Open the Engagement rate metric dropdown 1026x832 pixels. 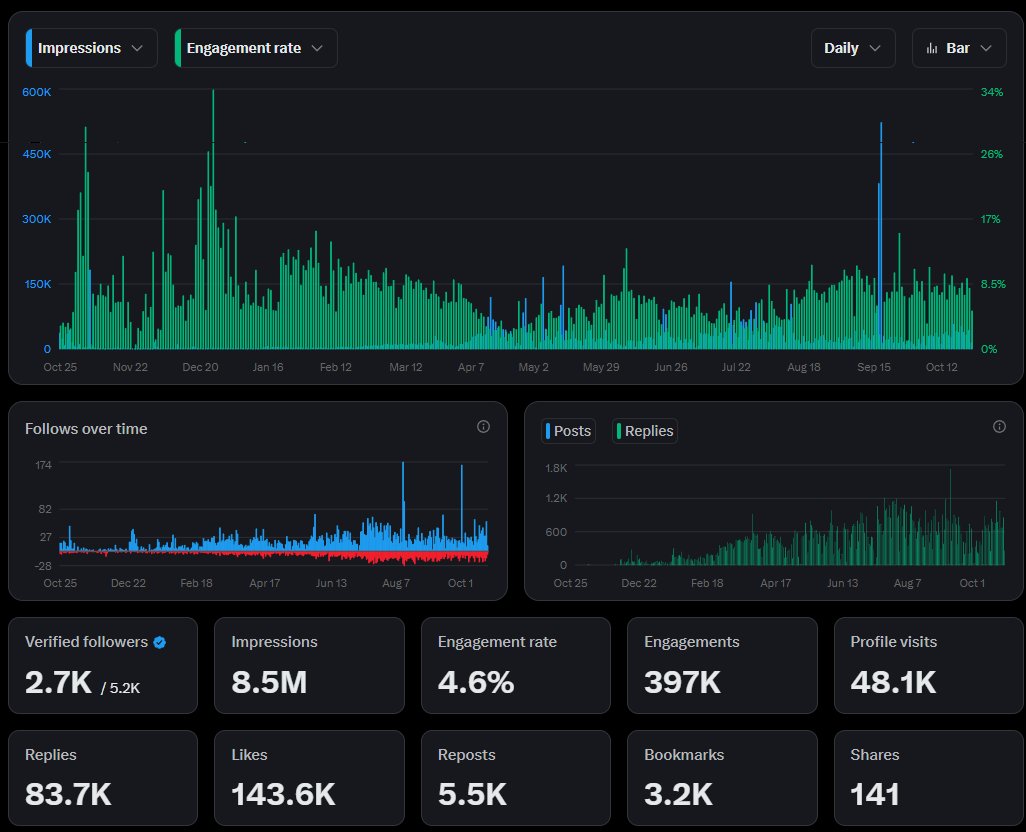(256, 48)
